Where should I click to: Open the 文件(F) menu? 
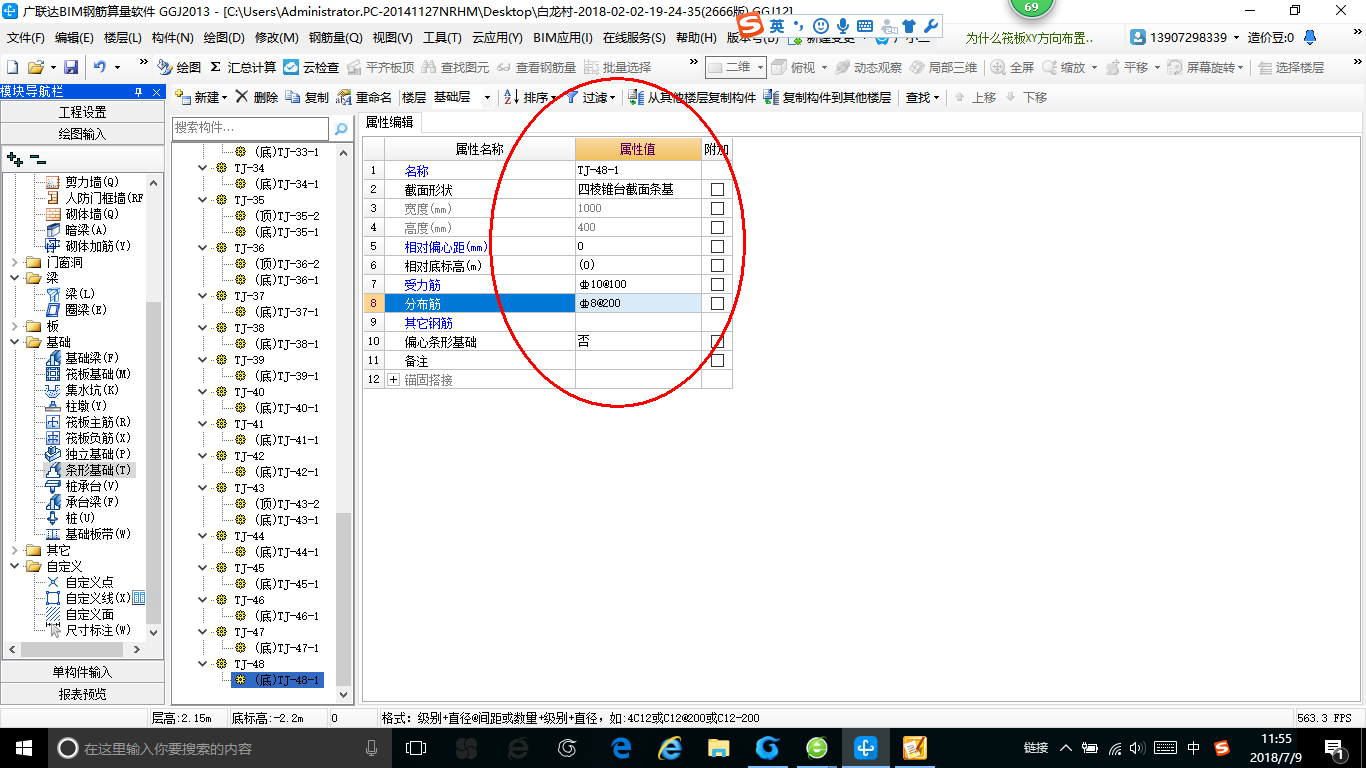[26, 38]
